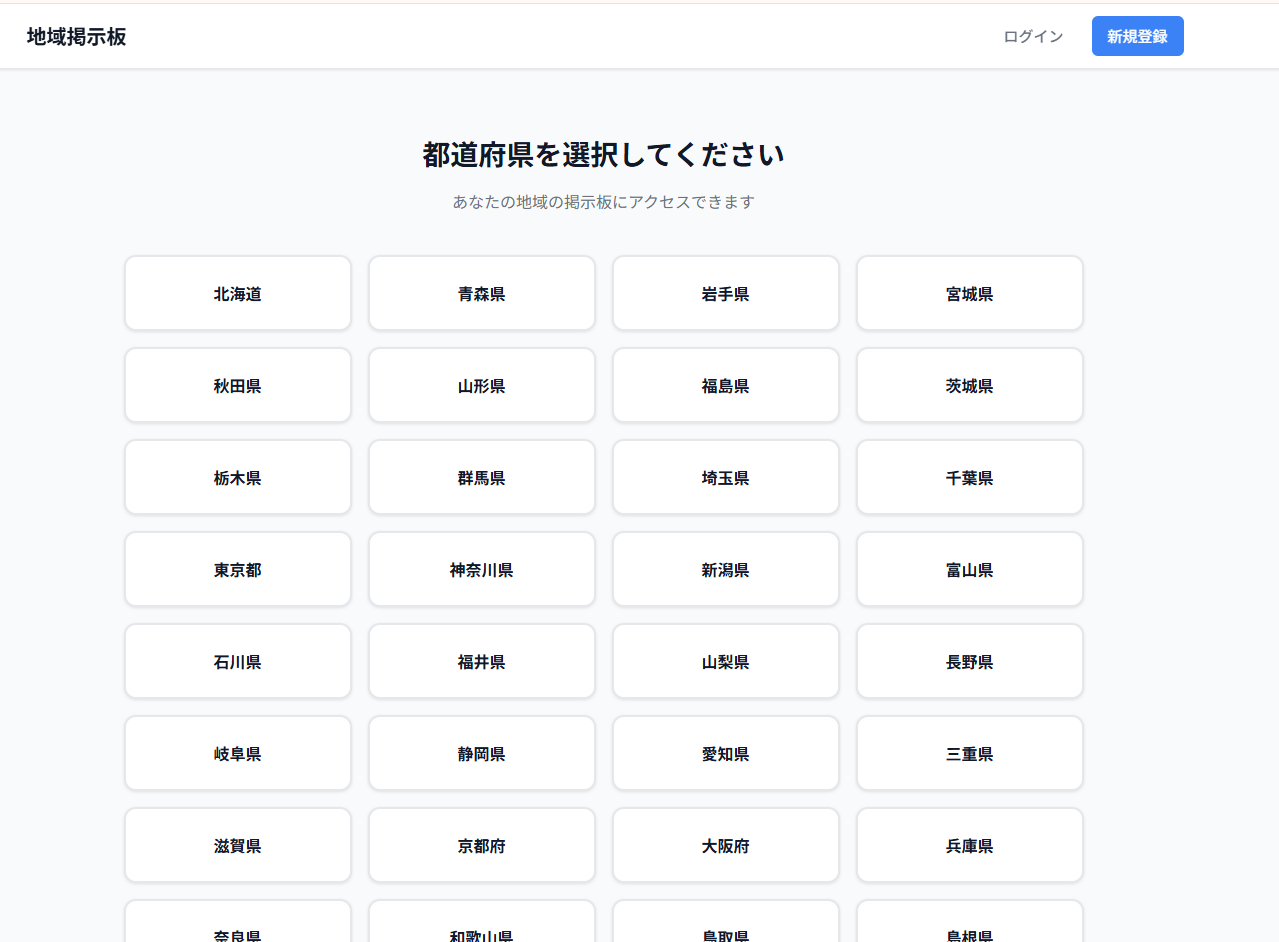
Task: Select the 北海道 prefecture
Action: click(x=237, y=293)
